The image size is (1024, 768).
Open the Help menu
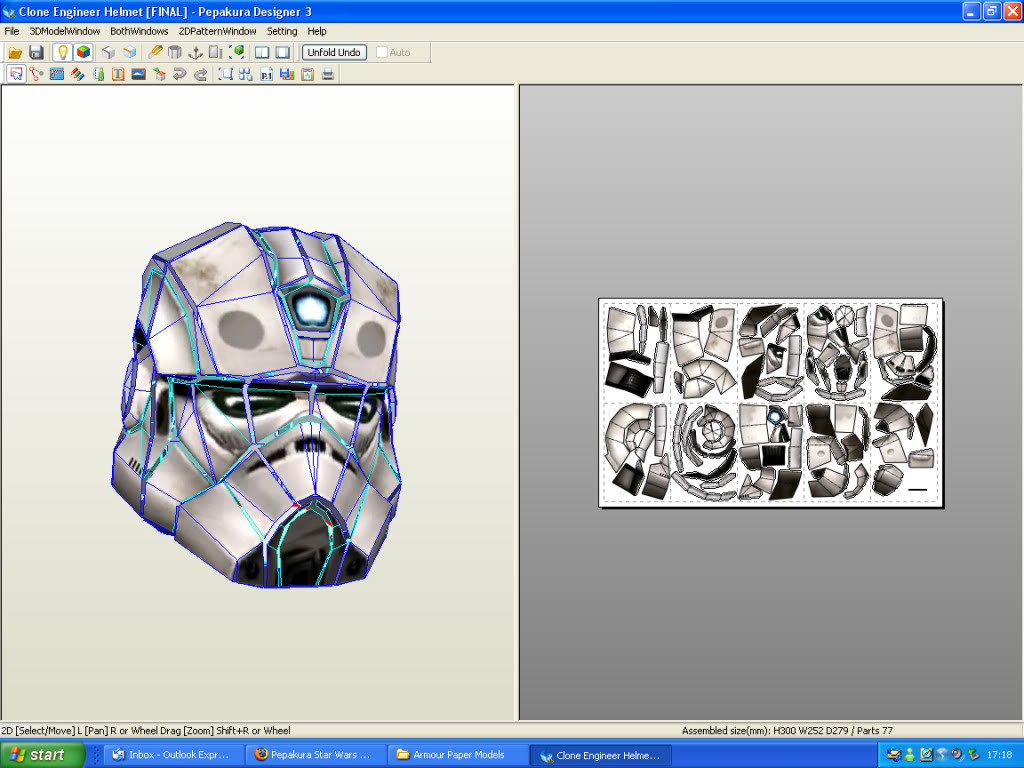(317, 31)
